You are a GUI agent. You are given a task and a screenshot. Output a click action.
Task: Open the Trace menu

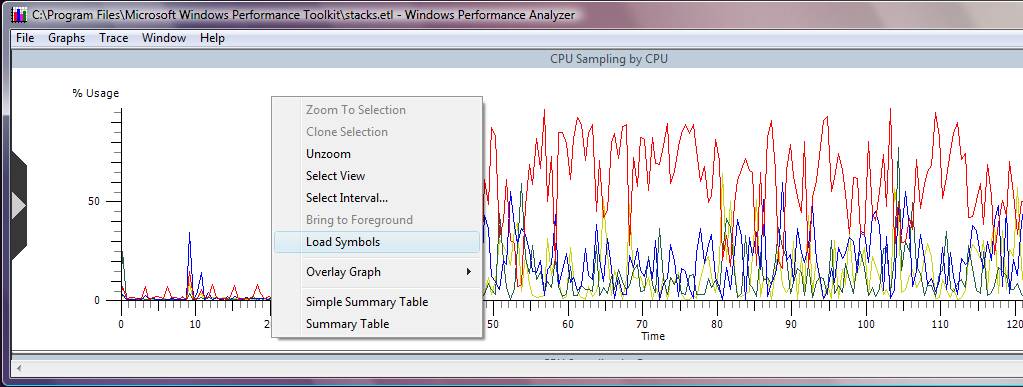point(114,38)
